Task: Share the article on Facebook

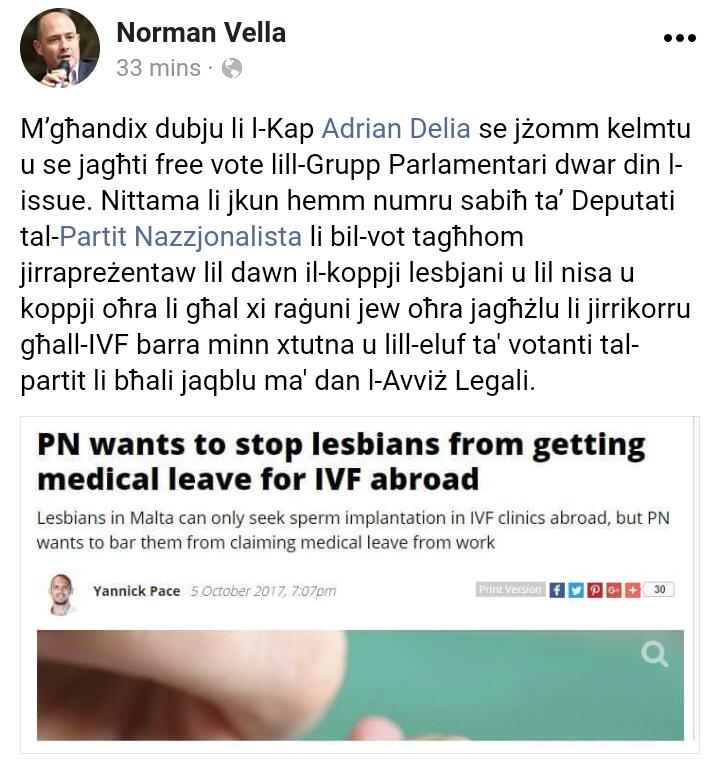Action: (557, 590)
